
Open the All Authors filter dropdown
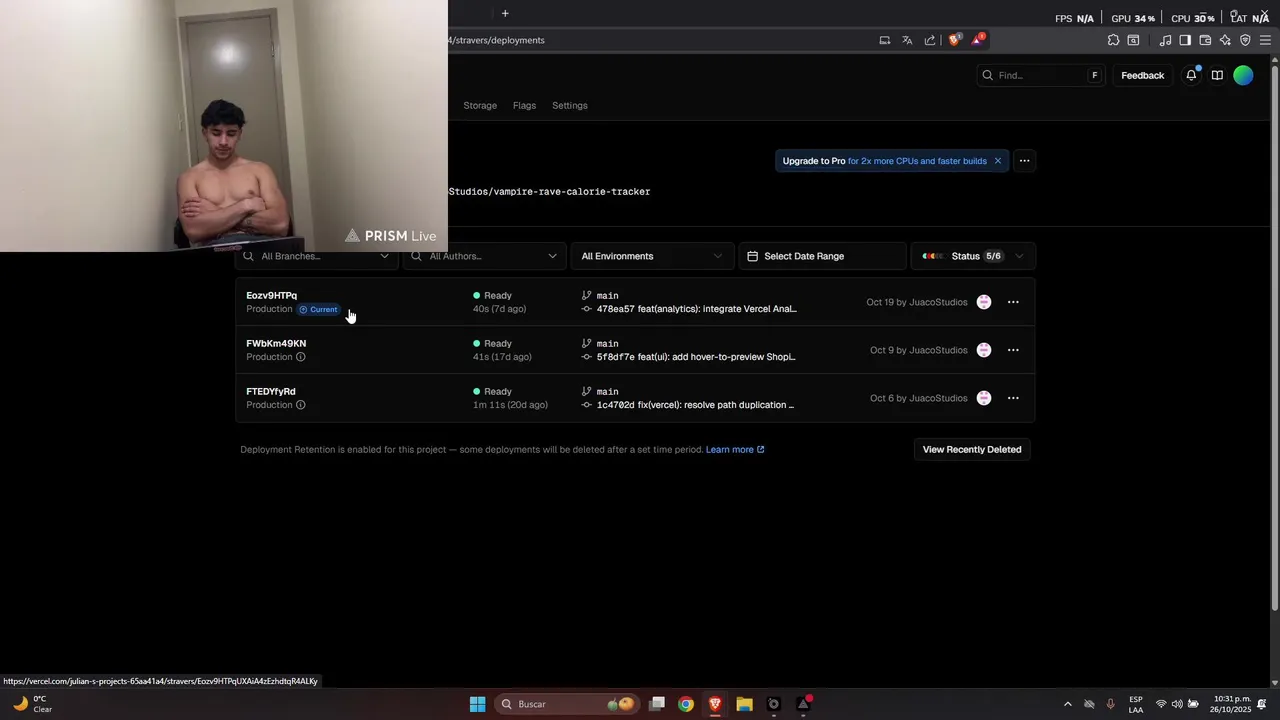(485, 256)
